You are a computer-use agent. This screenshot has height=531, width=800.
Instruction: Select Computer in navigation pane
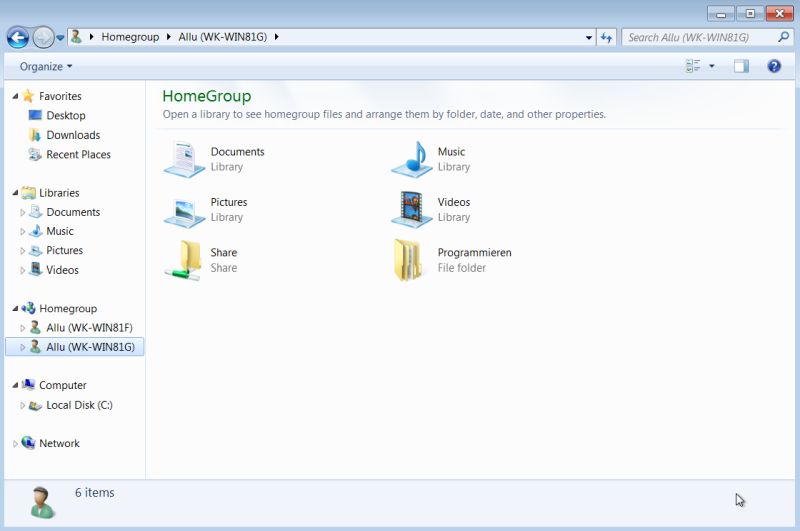pos(63,386)
